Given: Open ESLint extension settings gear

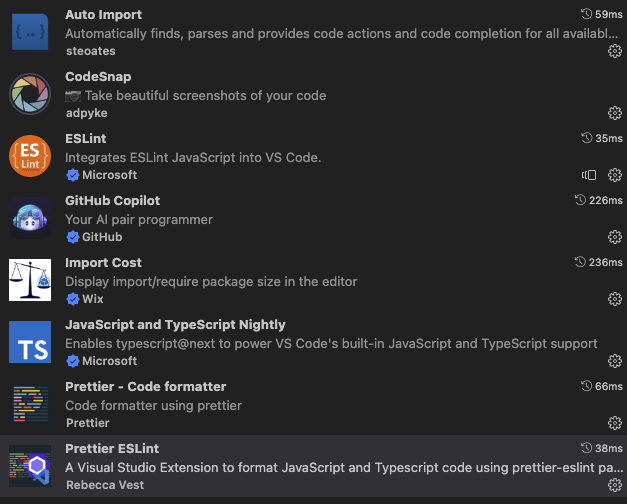Looking at the screenshot, I should tap(615, 175).
